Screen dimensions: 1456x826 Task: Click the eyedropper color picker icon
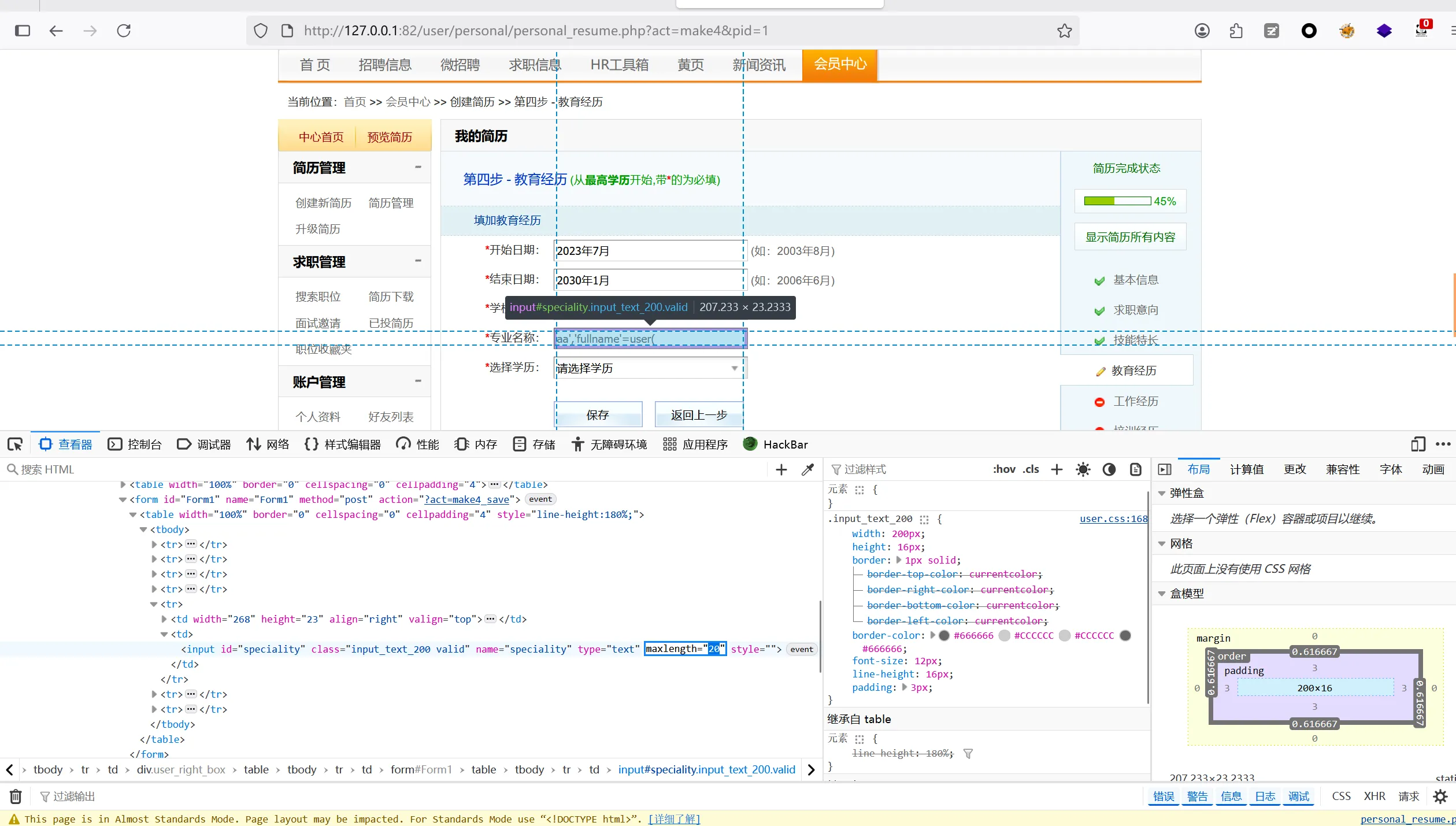pos(807,469)
